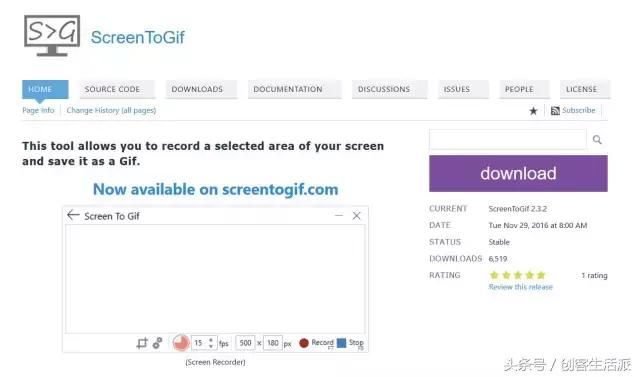Open the LICENSE tab
The image size is (640, 377).
[585, 89]
